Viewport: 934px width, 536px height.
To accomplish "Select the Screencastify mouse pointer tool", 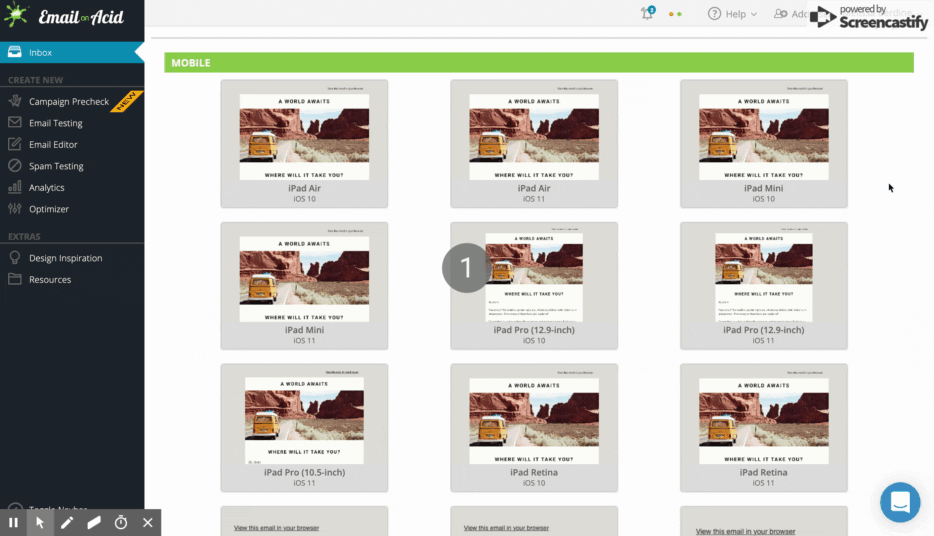I will (41, 522).
